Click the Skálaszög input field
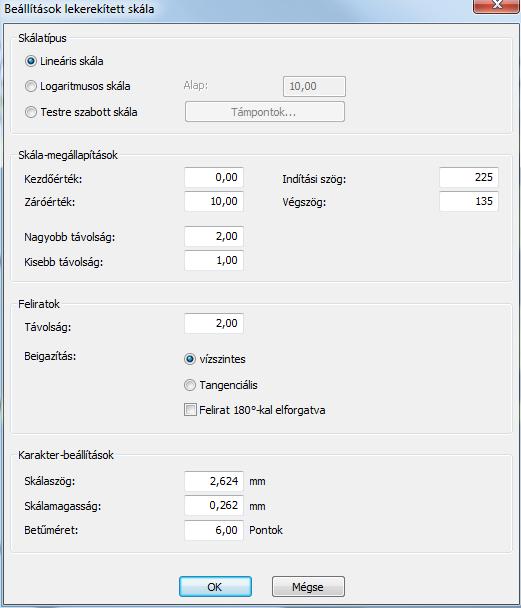 (214, 482)
